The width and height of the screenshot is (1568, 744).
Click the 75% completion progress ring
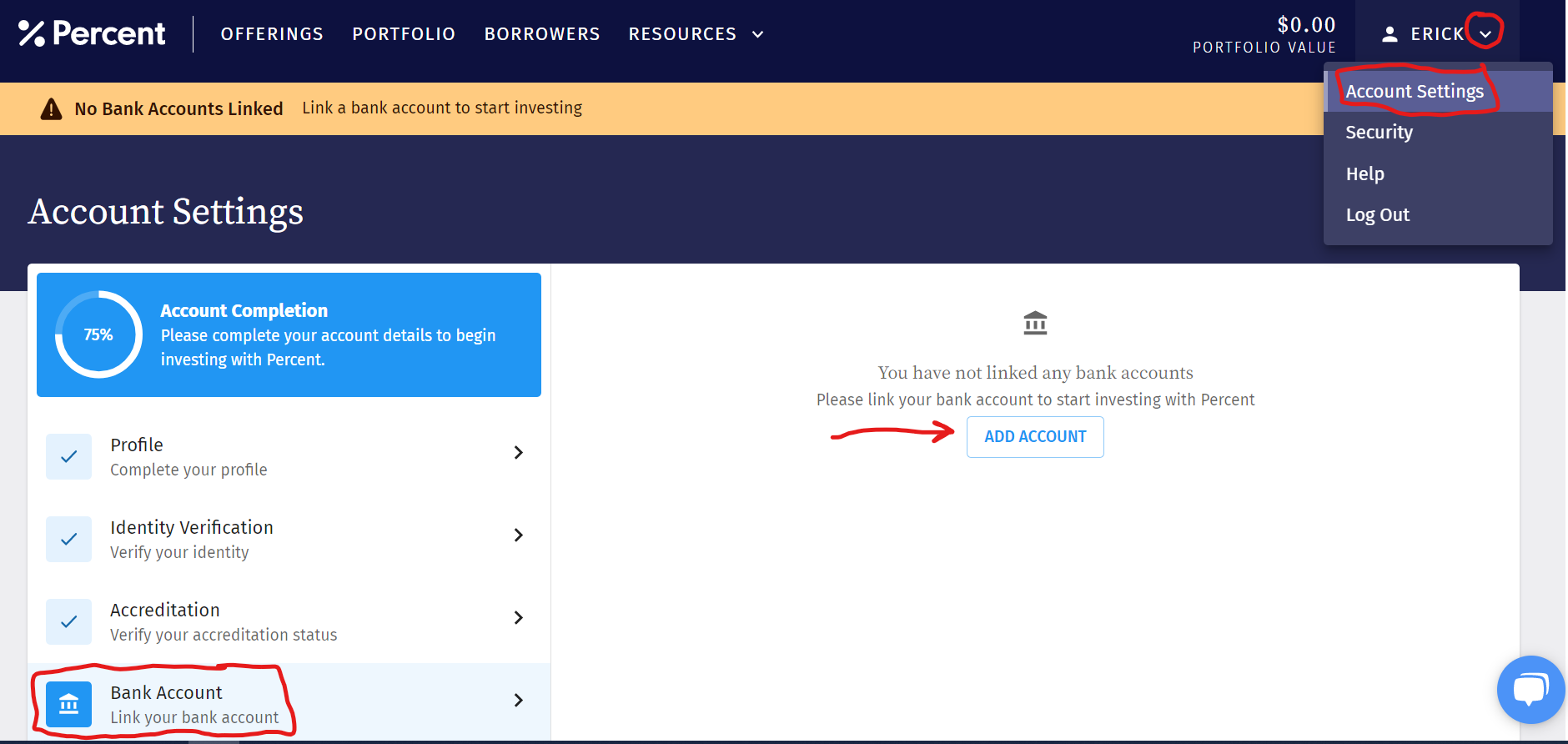click(x=98, y=334)
